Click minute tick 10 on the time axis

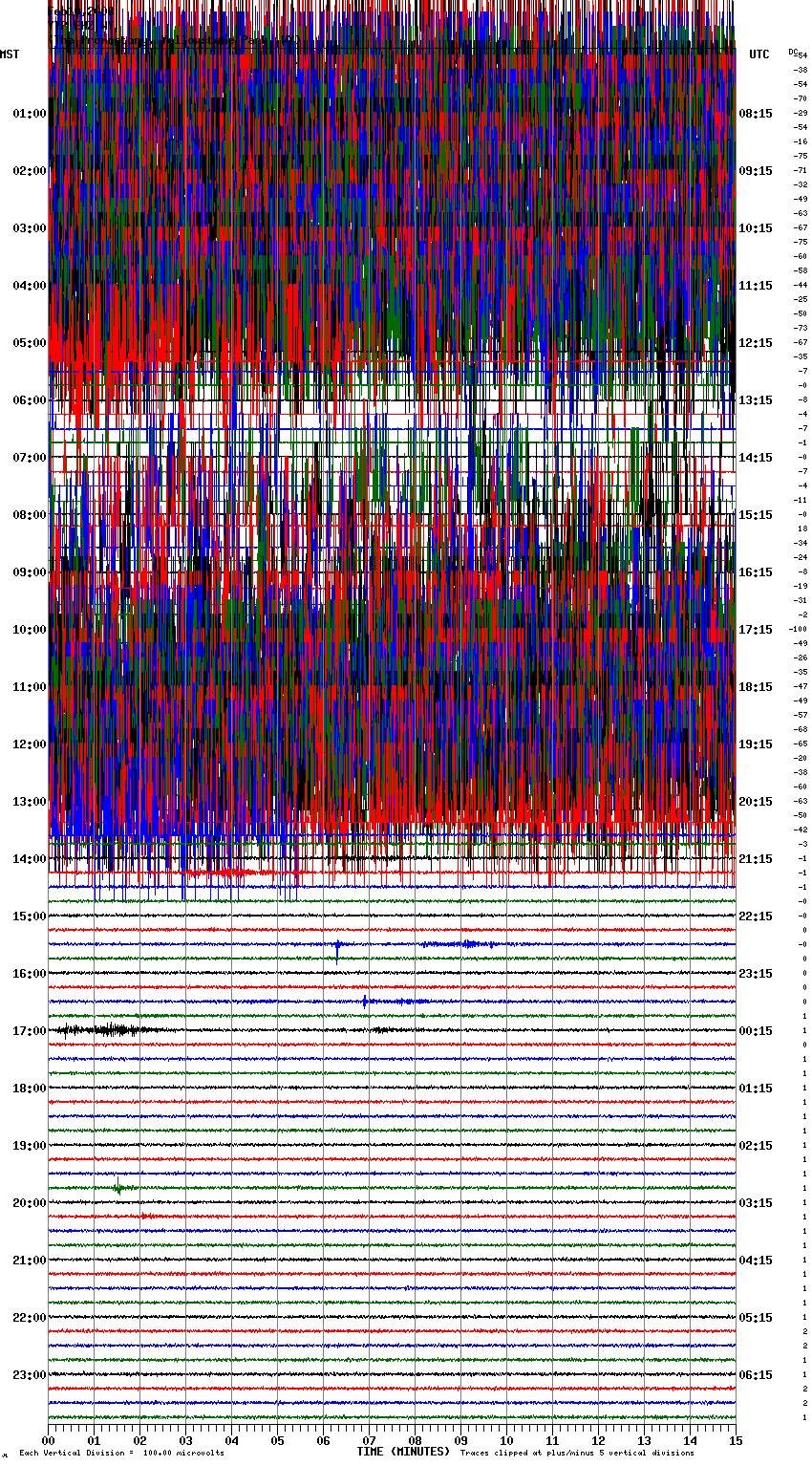coord(507,1440)
